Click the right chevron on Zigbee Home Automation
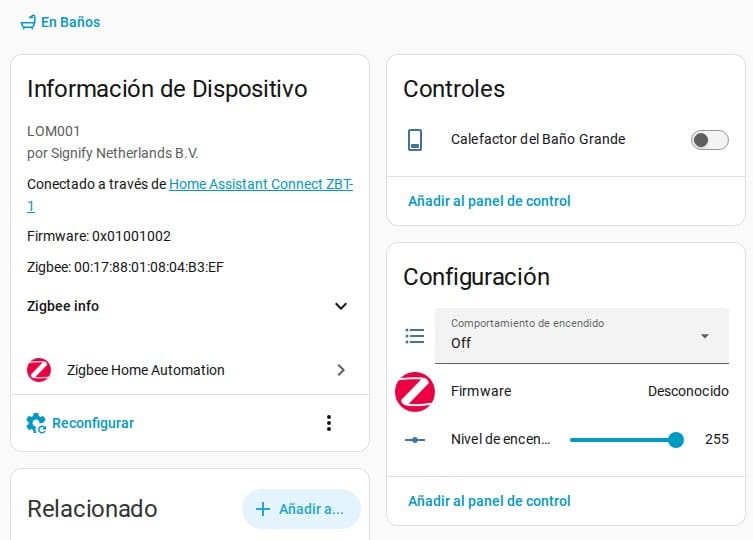The image size is (753, 540). coord(341,370)
